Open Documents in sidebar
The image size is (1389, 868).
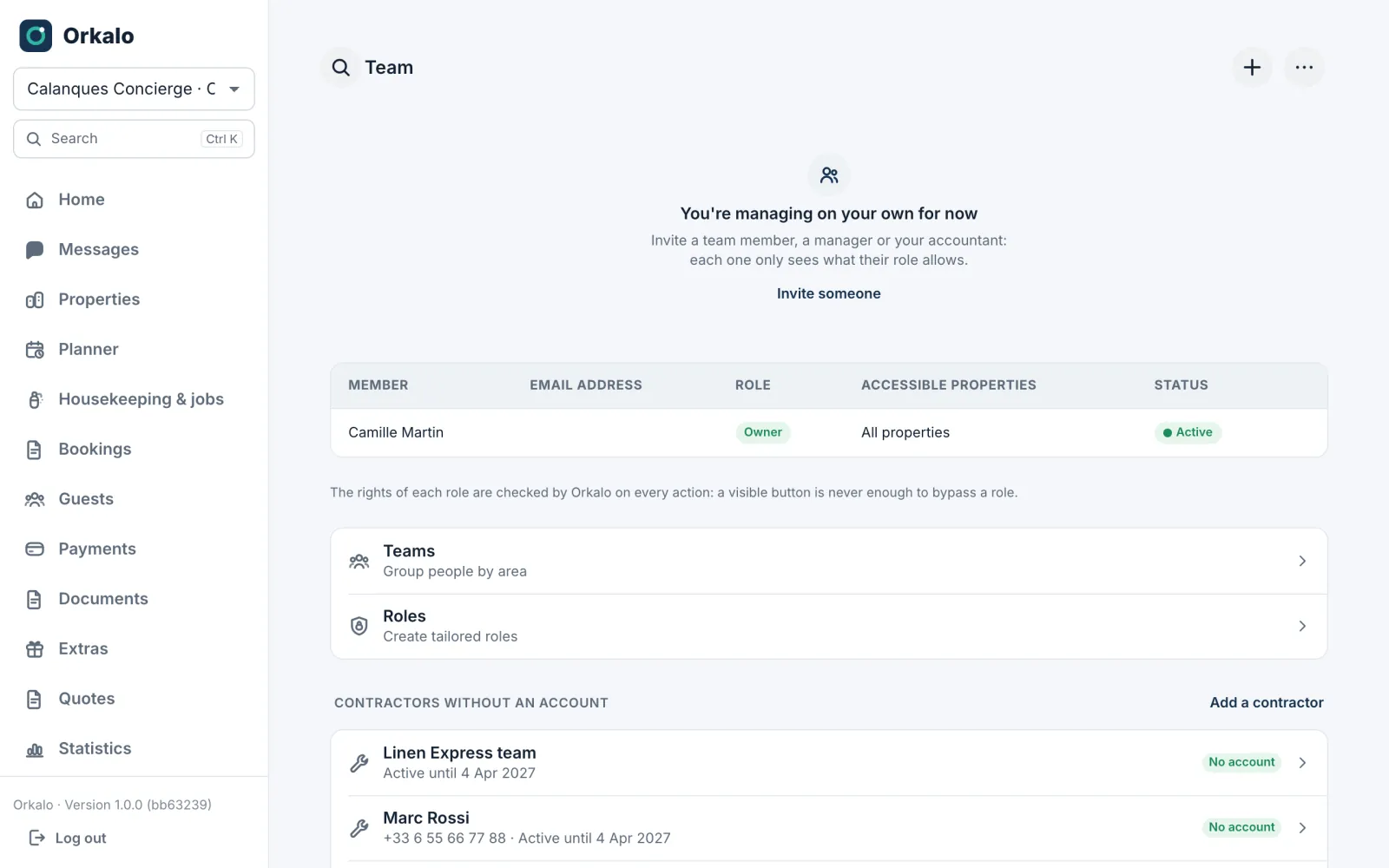[x=134, y=599]
